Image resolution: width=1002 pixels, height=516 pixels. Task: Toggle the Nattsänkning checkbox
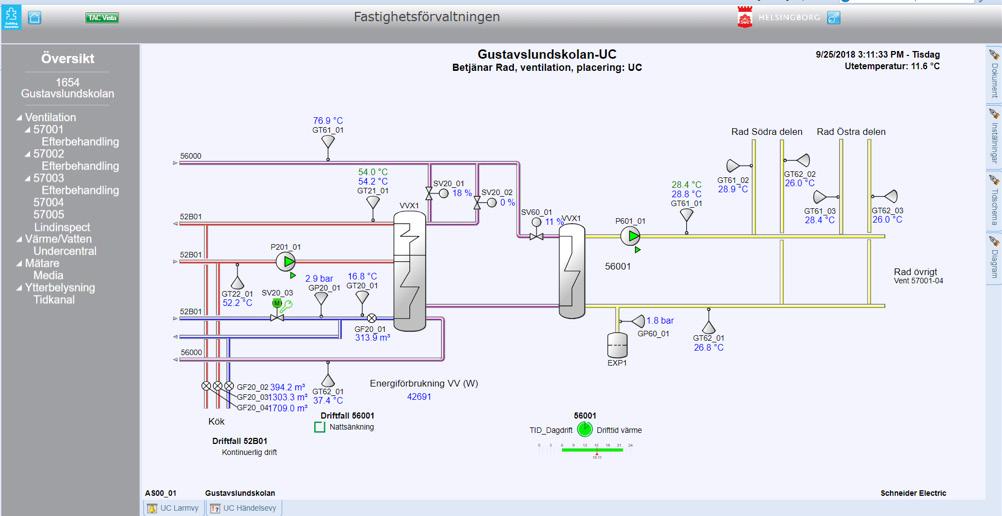[x=320, y=427]
